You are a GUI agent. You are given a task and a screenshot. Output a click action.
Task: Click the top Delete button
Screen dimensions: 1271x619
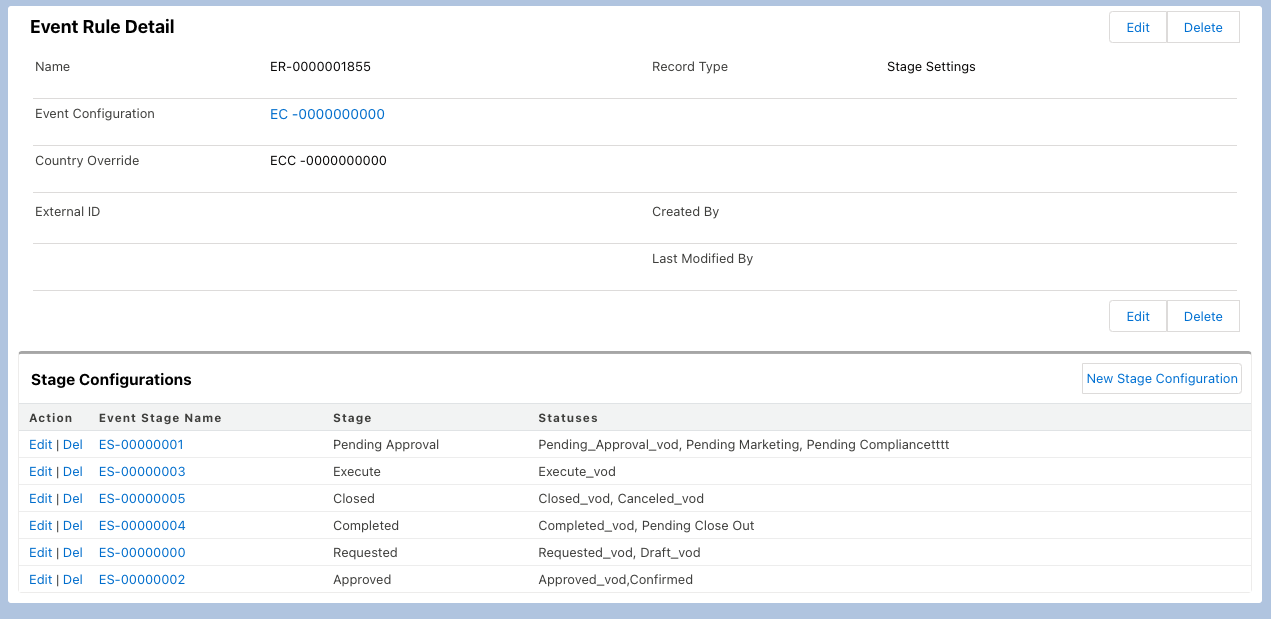[x=1202, y=28]
